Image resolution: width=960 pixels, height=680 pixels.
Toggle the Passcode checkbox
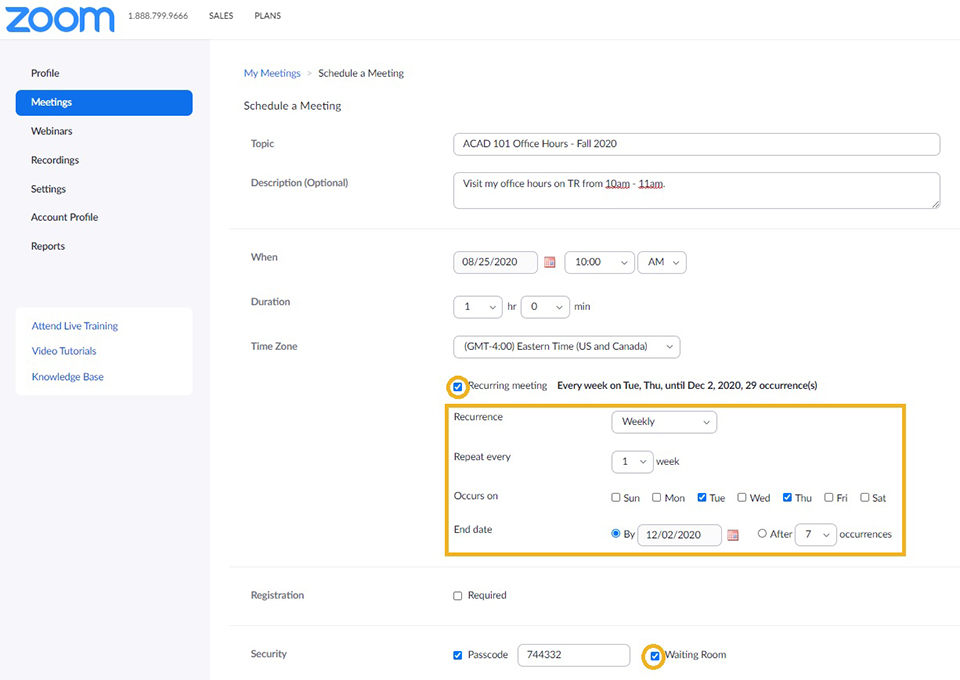457,655
